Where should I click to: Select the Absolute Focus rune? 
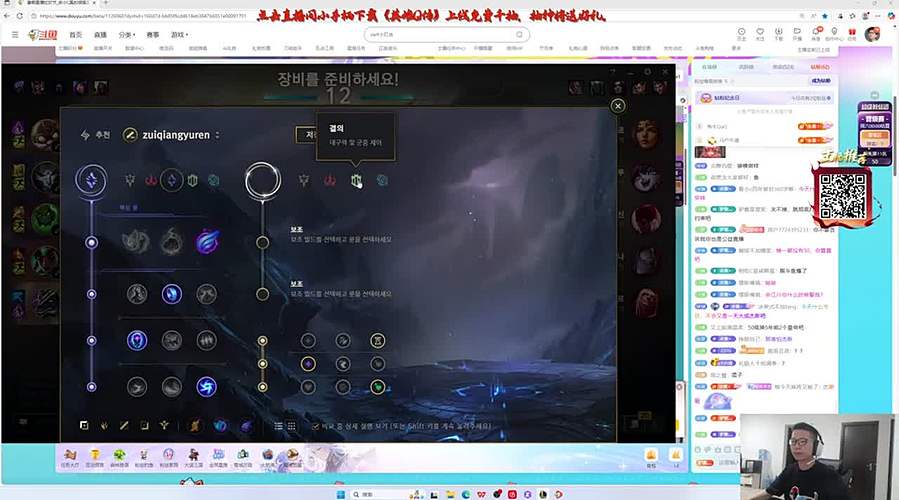206,341
